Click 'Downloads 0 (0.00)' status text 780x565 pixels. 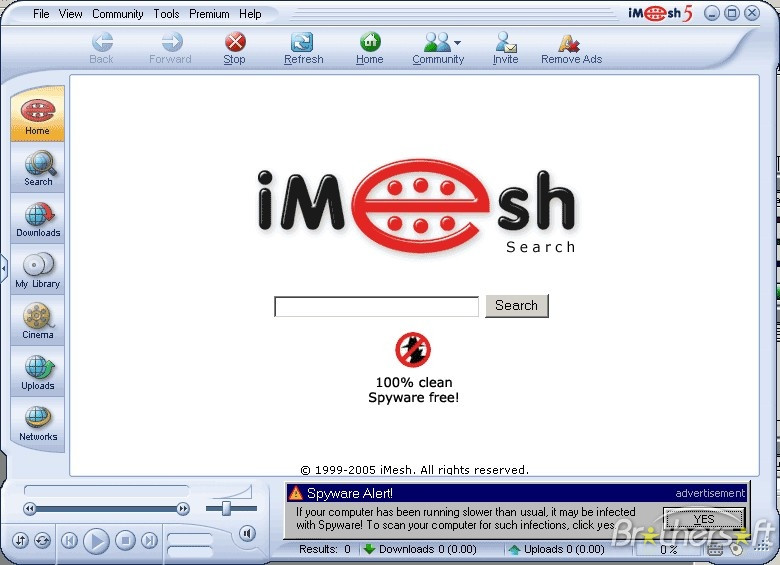[x=428, y=549]
